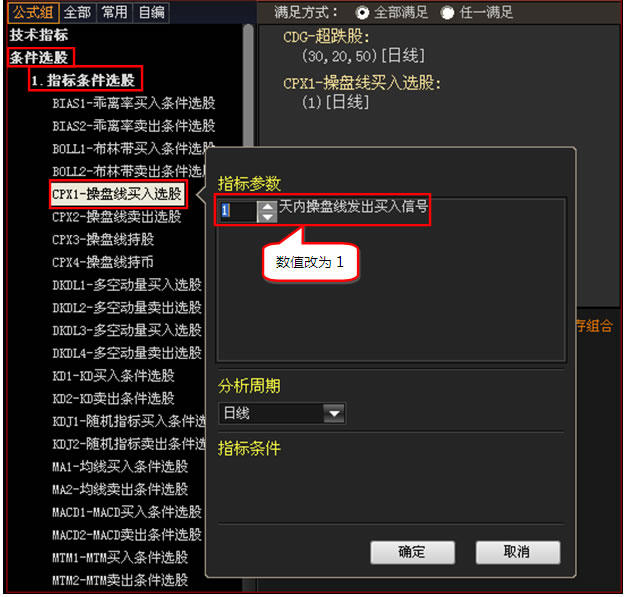Open the 日线 analysis period dropdown

[334, 413]
